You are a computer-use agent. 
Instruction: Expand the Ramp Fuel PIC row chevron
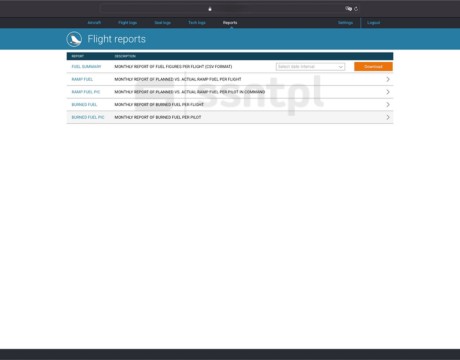(388, 92)
